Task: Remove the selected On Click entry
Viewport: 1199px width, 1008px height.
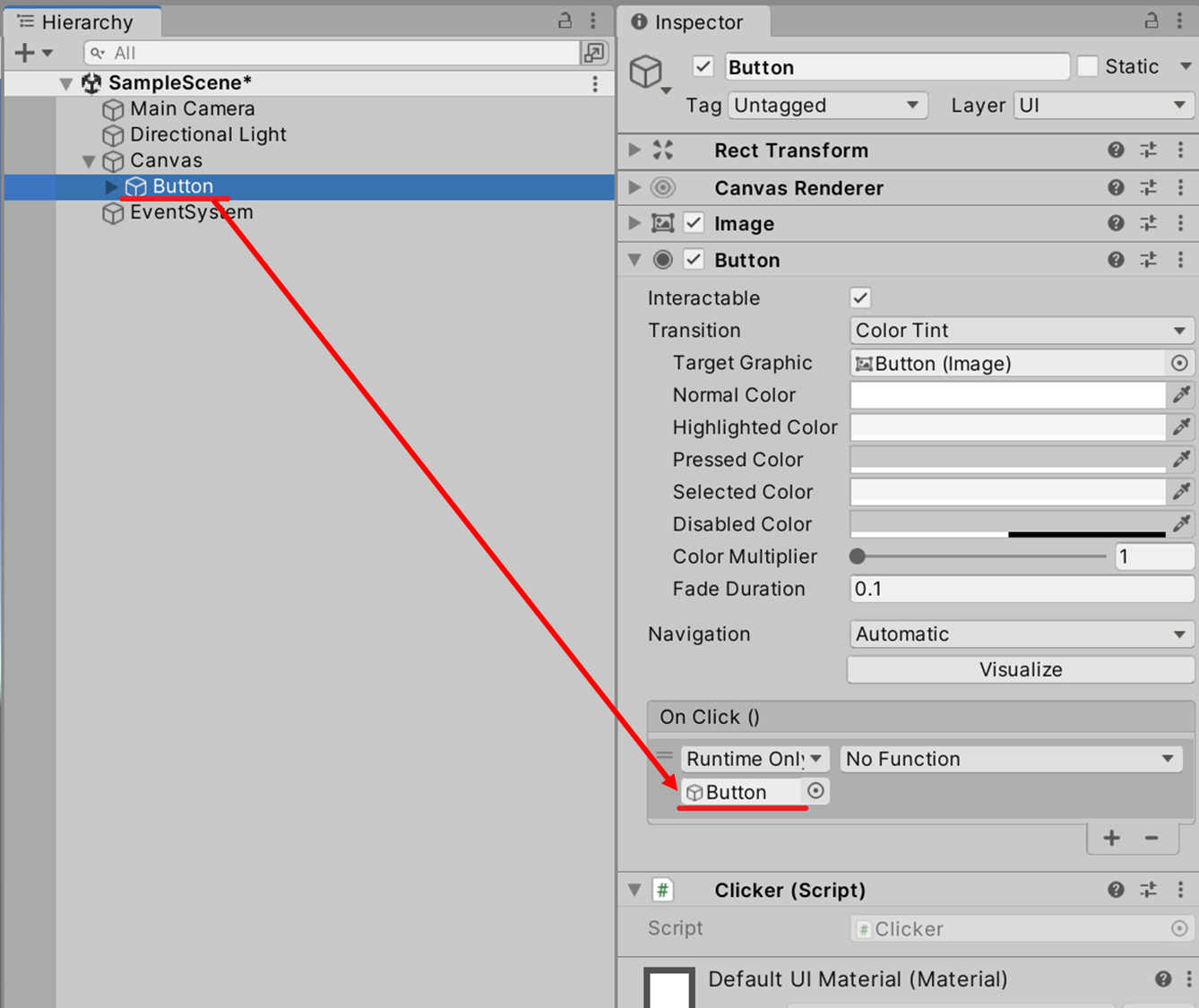Action: click(x=1152, y=838)
